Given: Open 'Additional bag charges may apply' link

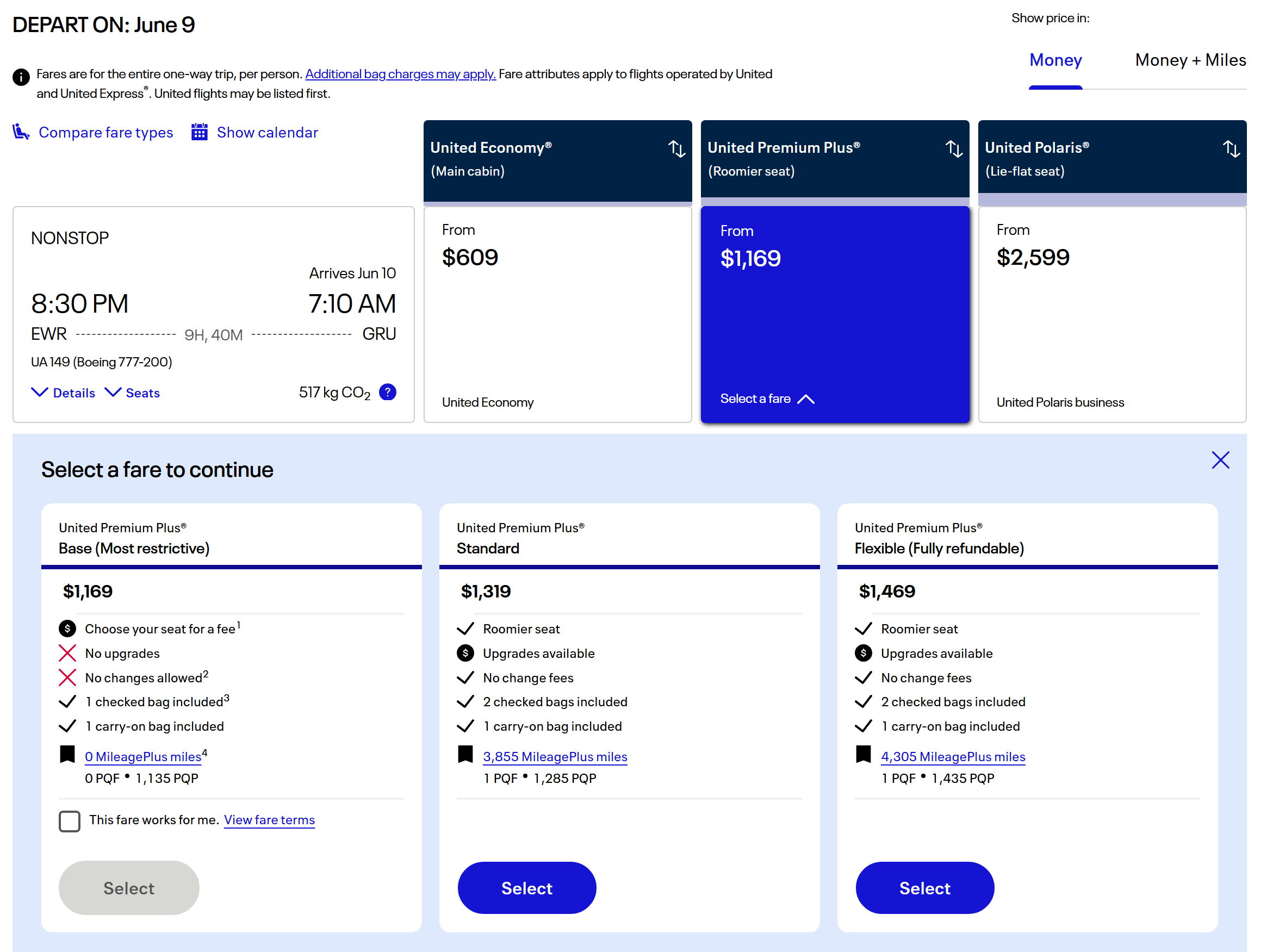Looking at the screenshot, I should coord(400,73).
